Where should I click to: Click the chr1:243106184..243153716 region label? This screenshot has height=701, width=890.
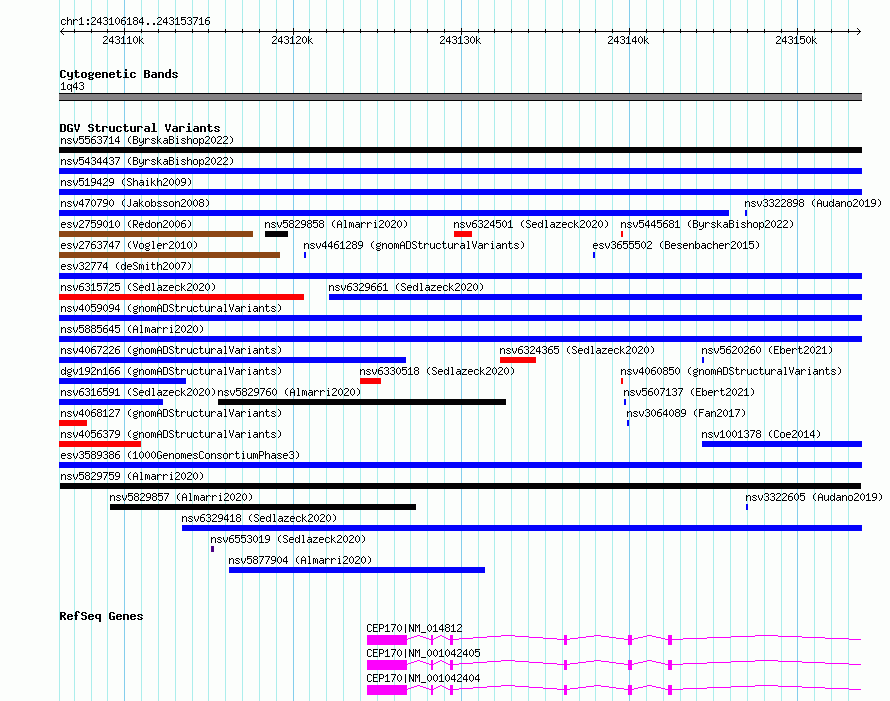coord(135,22)
